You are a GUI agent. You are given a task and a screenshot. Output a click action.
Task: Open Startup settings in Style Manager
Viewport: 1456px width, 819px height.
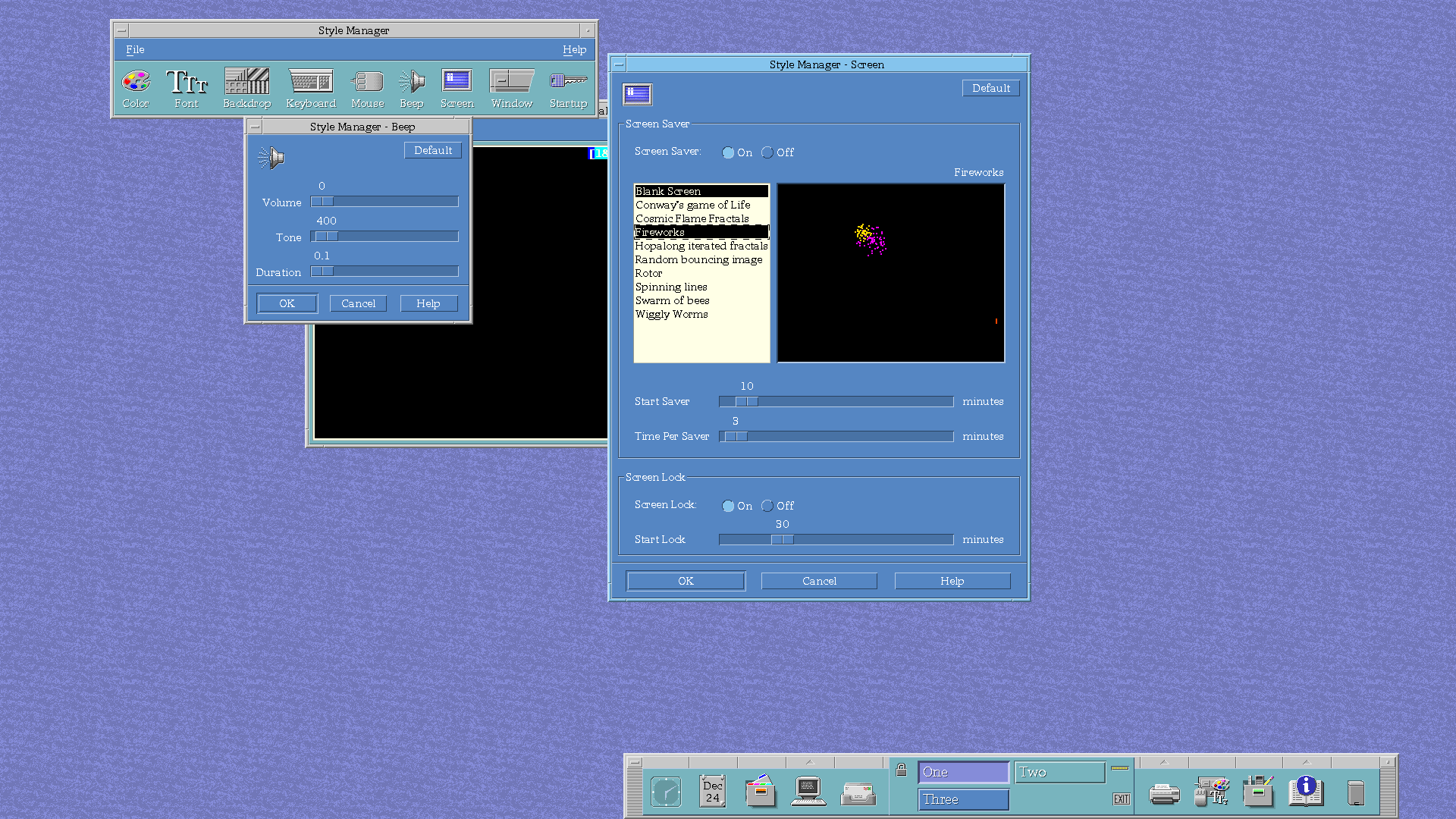[569, 89]
